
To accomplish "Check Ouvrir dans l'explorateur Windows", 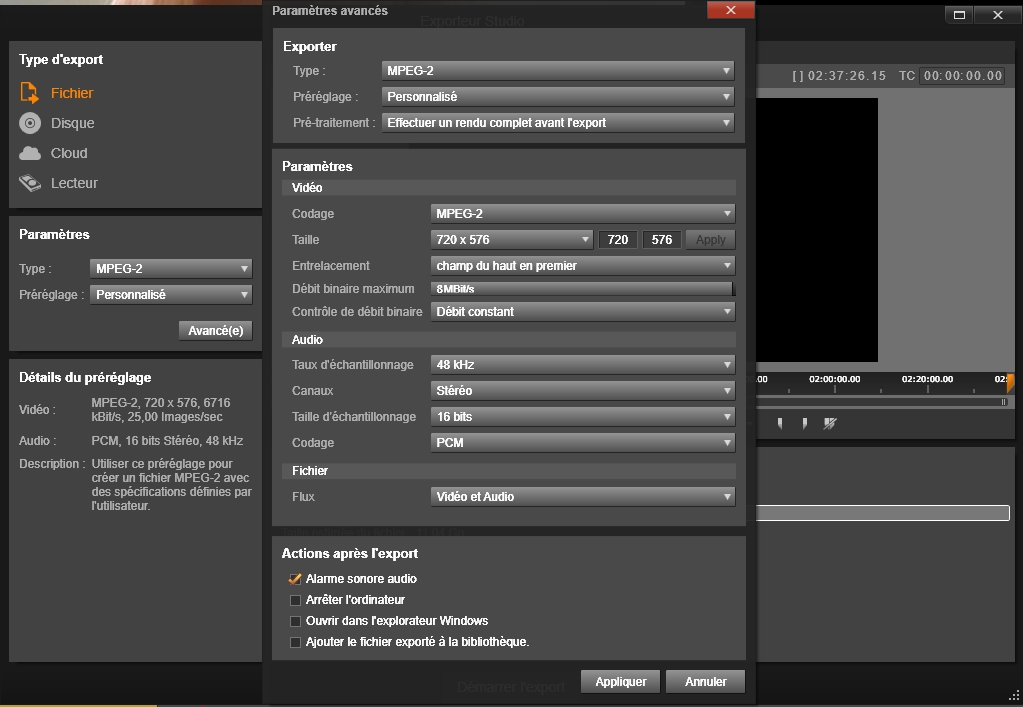I will coord(295,621).
